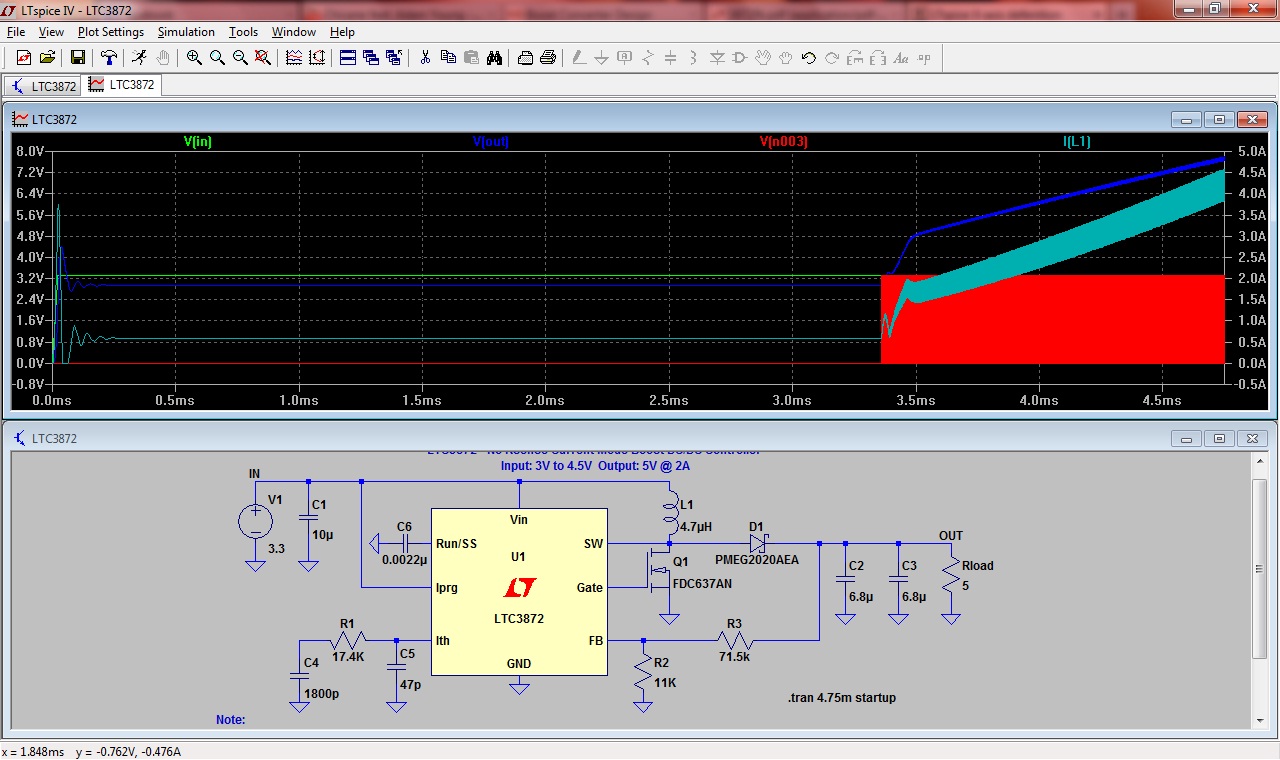The width and height of the screenshot is (1280, 760).
Task: Click the Copy icon in the toolbar
Action: pyautogui.click(x=448, y=58)
